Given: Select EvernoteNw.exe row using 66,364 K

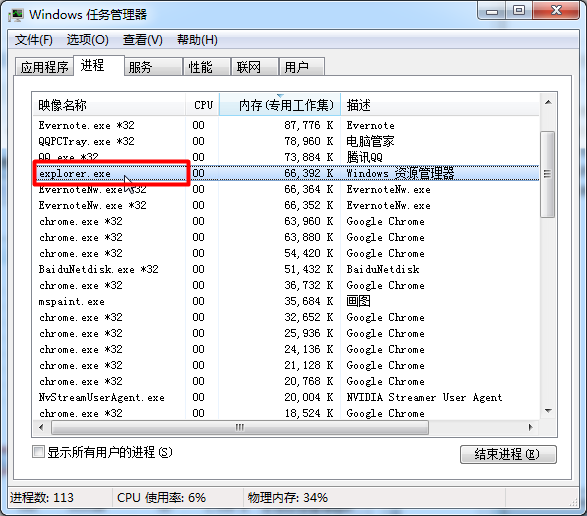Looking at the screenshot, I should pyautogui.click(x=286, y=189).
